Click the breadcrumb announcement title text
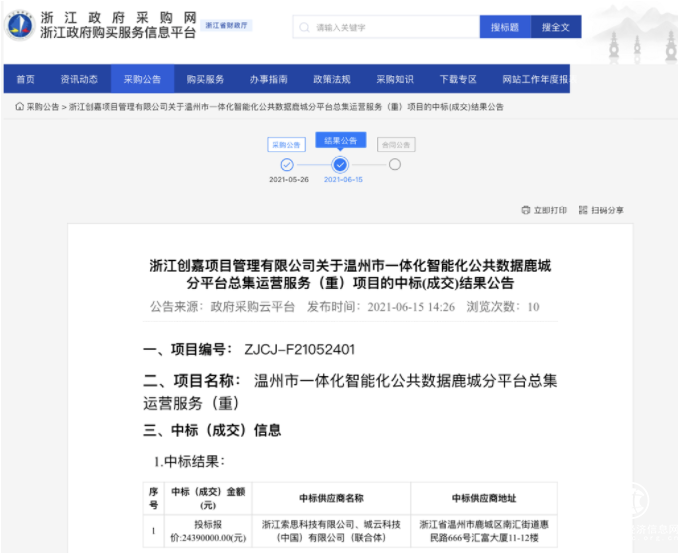This screenshot has width=683, height=553. click(x=286, y=107)
